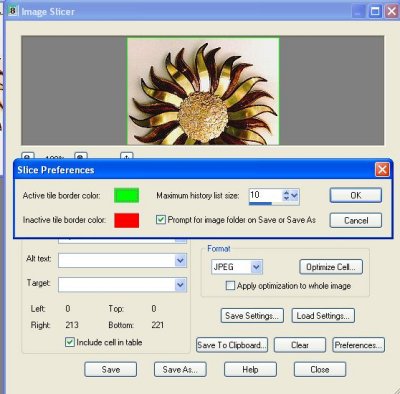Pick the red inactive tile border color
Screen dimensions: 400x394
(x=126, y=220)
